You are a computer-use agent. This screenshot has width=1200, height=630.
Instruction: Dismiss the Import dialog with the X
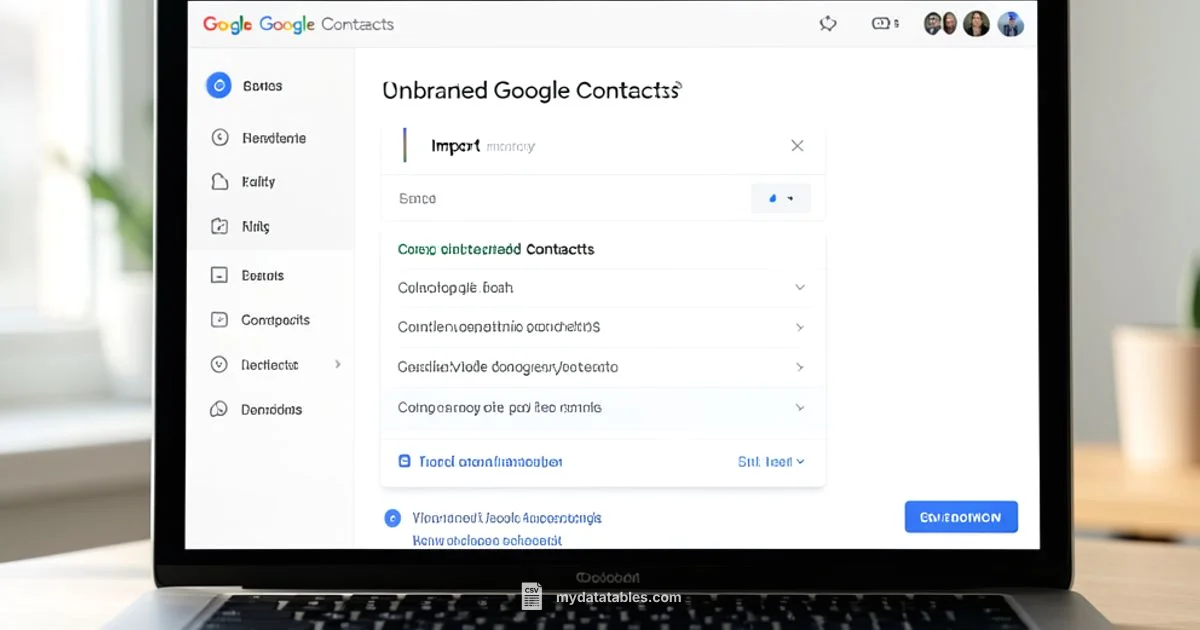point(797,145)
